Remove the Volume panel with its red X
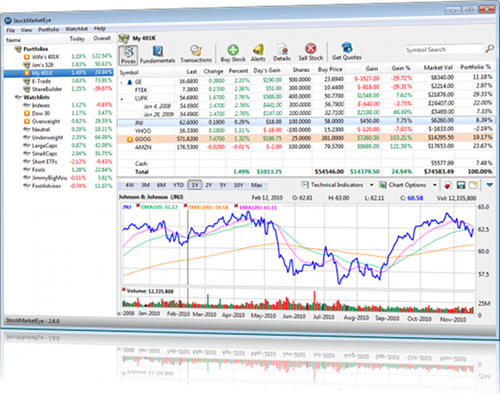This screenshot has height=394, width=500. [x=124, y=290]
